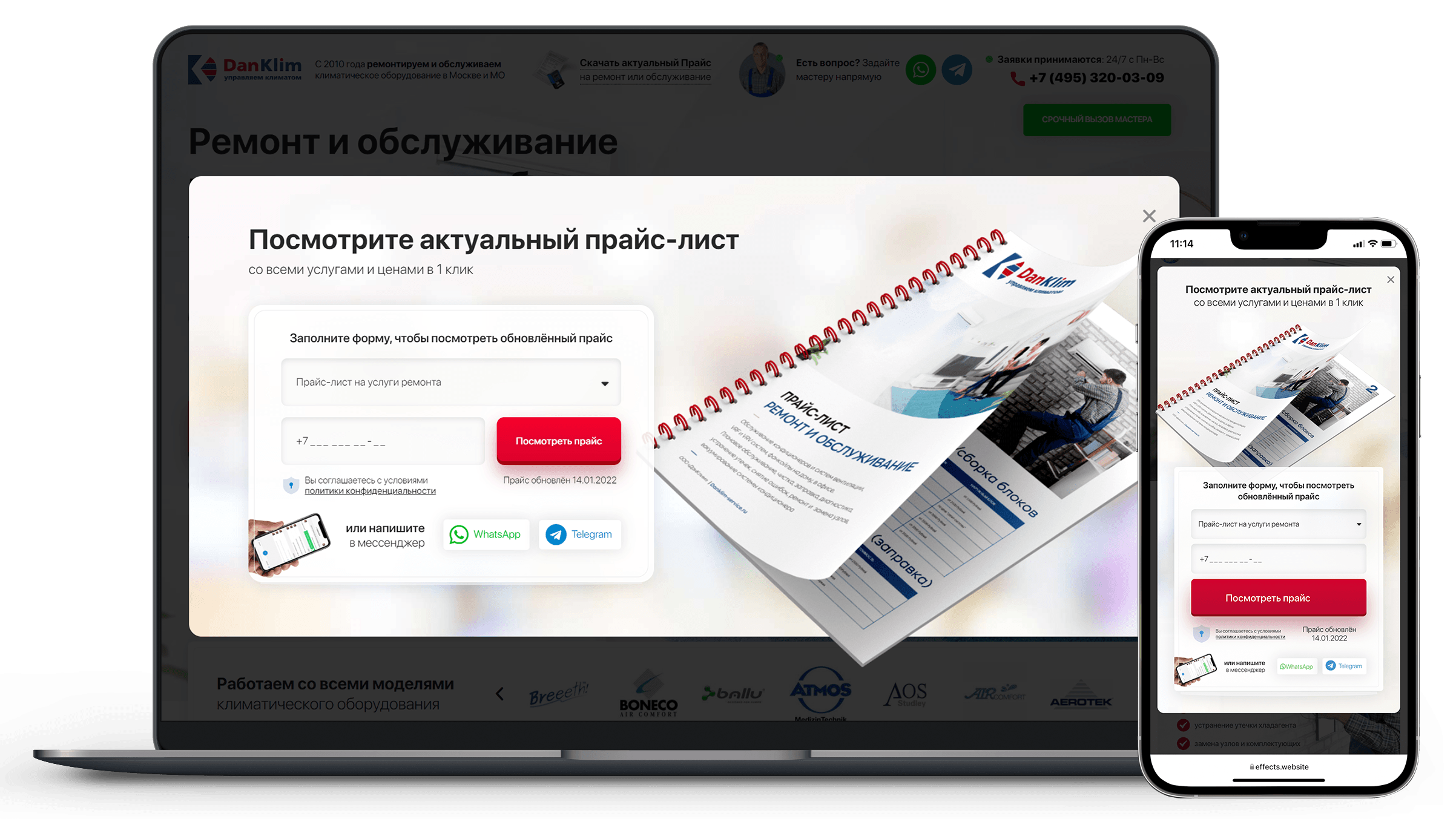The height and width of the screenshot is (819, 1456).
Task: Click the phone number field input
Action: (x=383, y=440)
